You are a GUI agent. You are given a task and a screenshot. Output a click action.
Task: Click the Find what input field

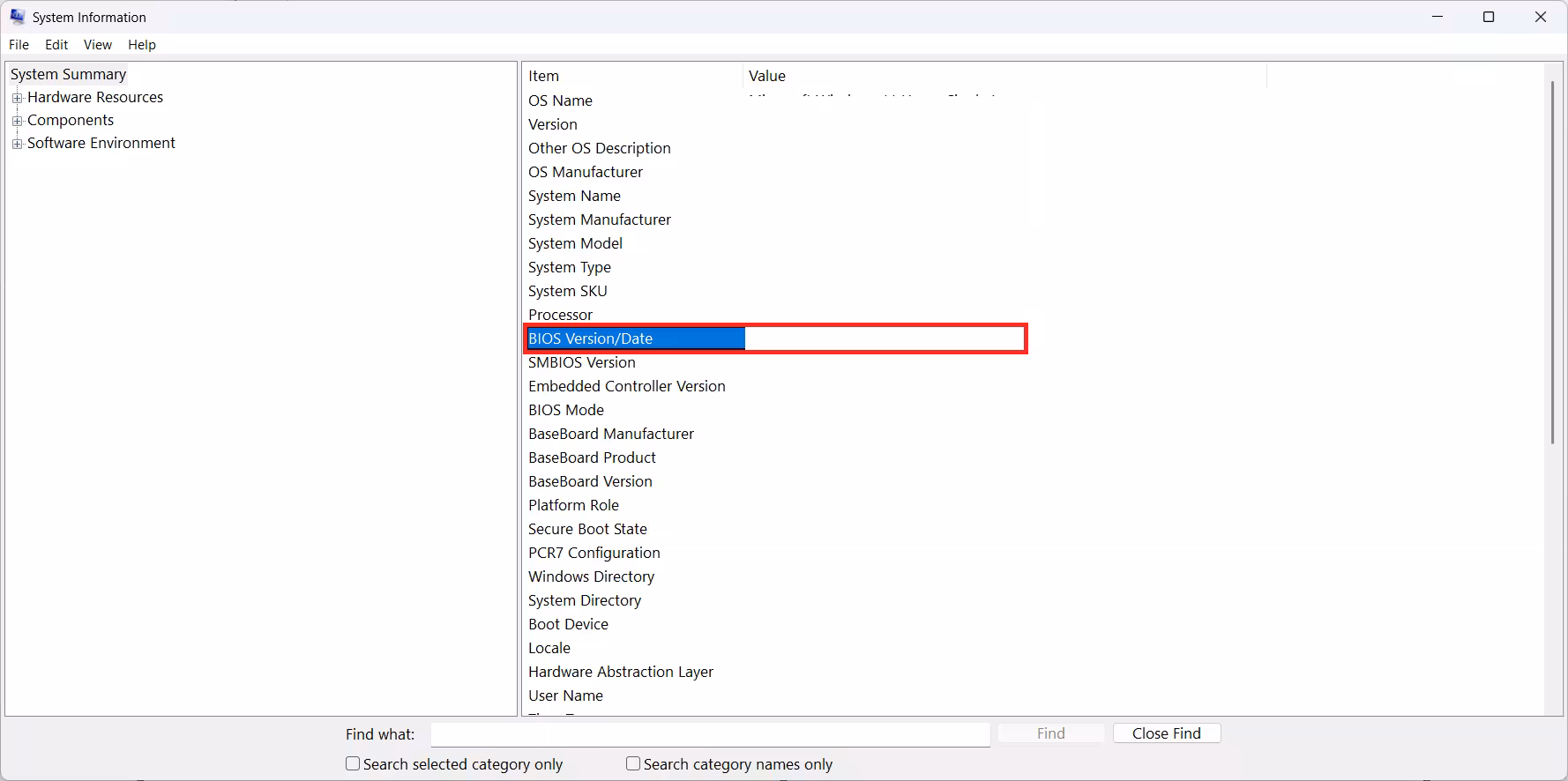pyautogui.click(x=711, y=734)
